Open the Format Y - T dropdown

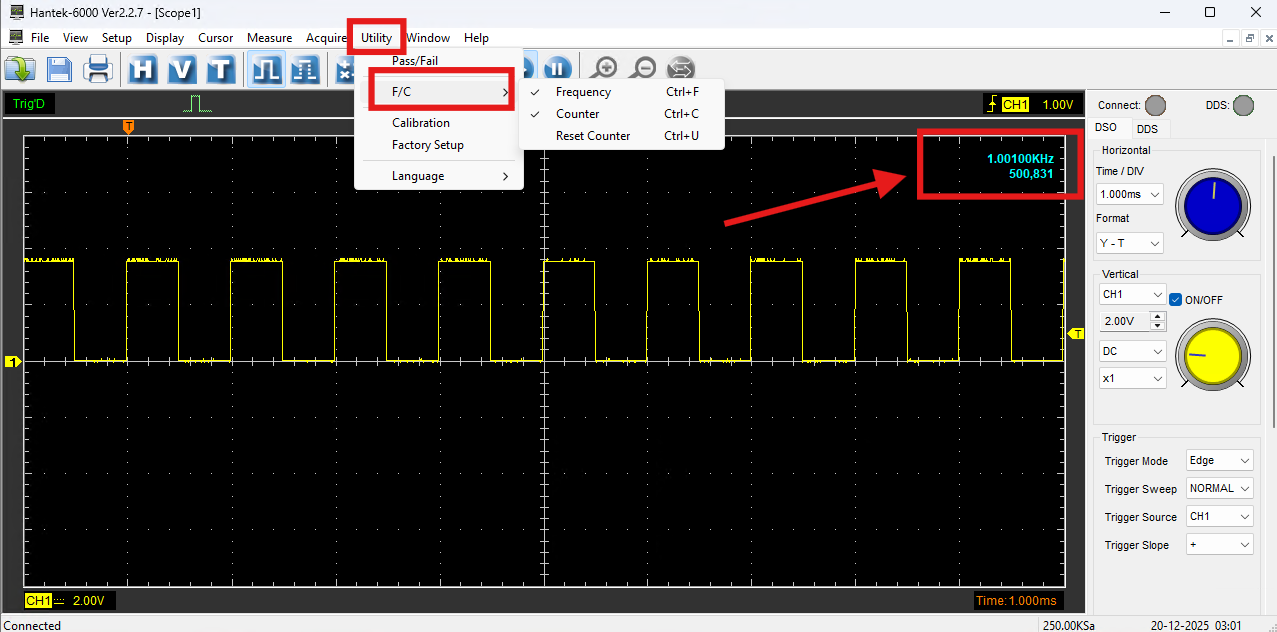pyautogui.click(x=1130, y=243)
